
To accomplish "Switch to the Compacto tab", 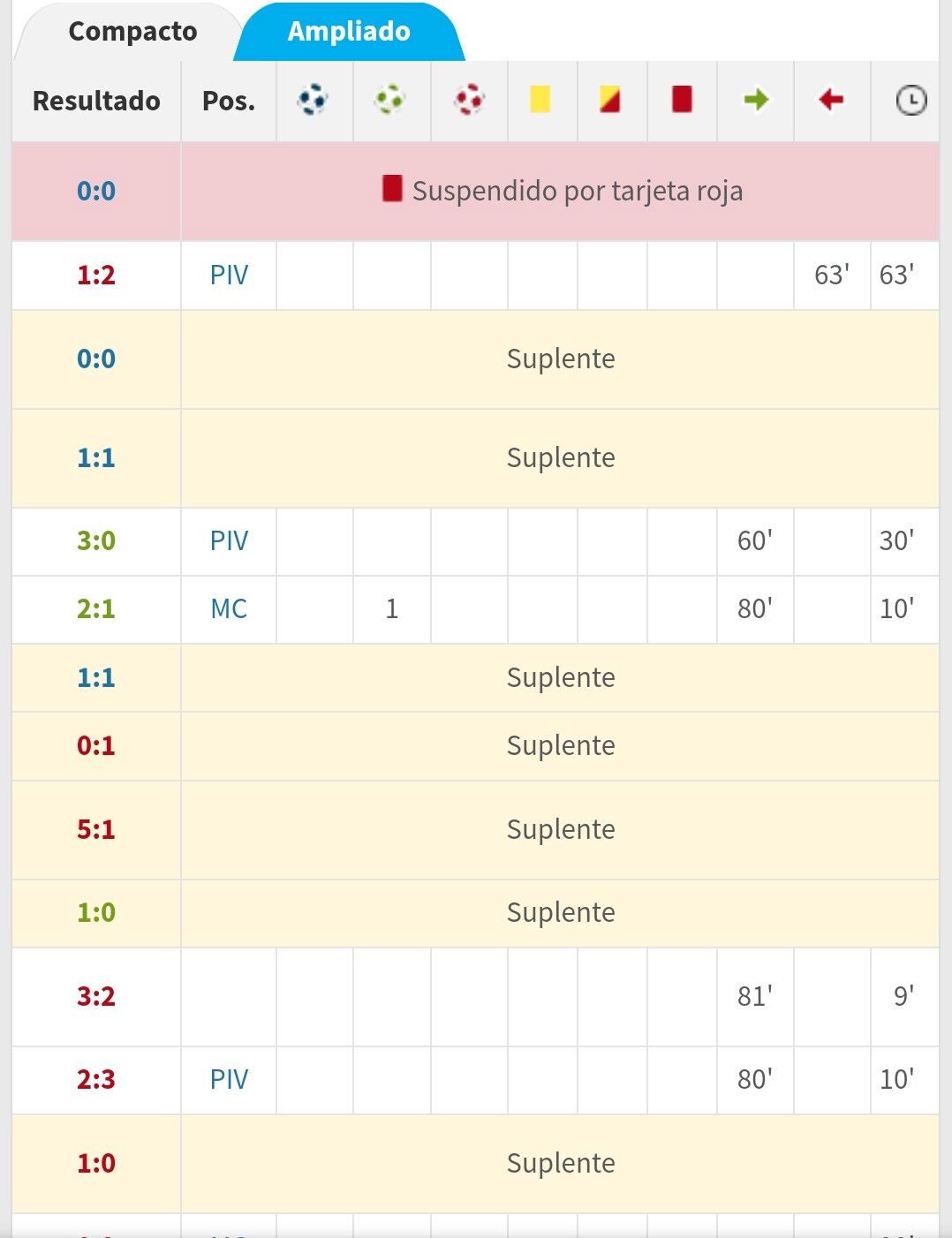I will click(132, 31).
